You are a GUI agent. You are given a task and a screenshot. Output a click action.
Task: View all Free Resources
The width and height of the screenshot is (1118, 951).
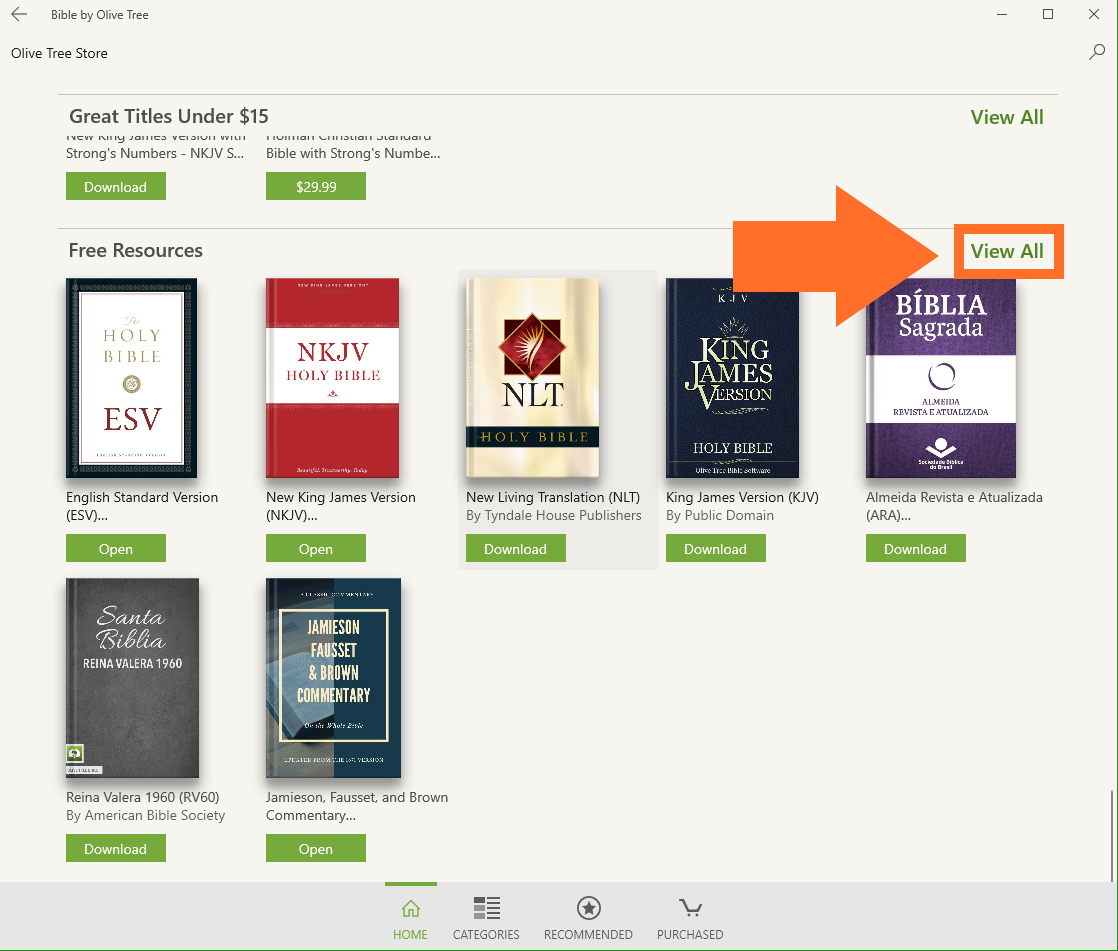tap(1007, 251)
